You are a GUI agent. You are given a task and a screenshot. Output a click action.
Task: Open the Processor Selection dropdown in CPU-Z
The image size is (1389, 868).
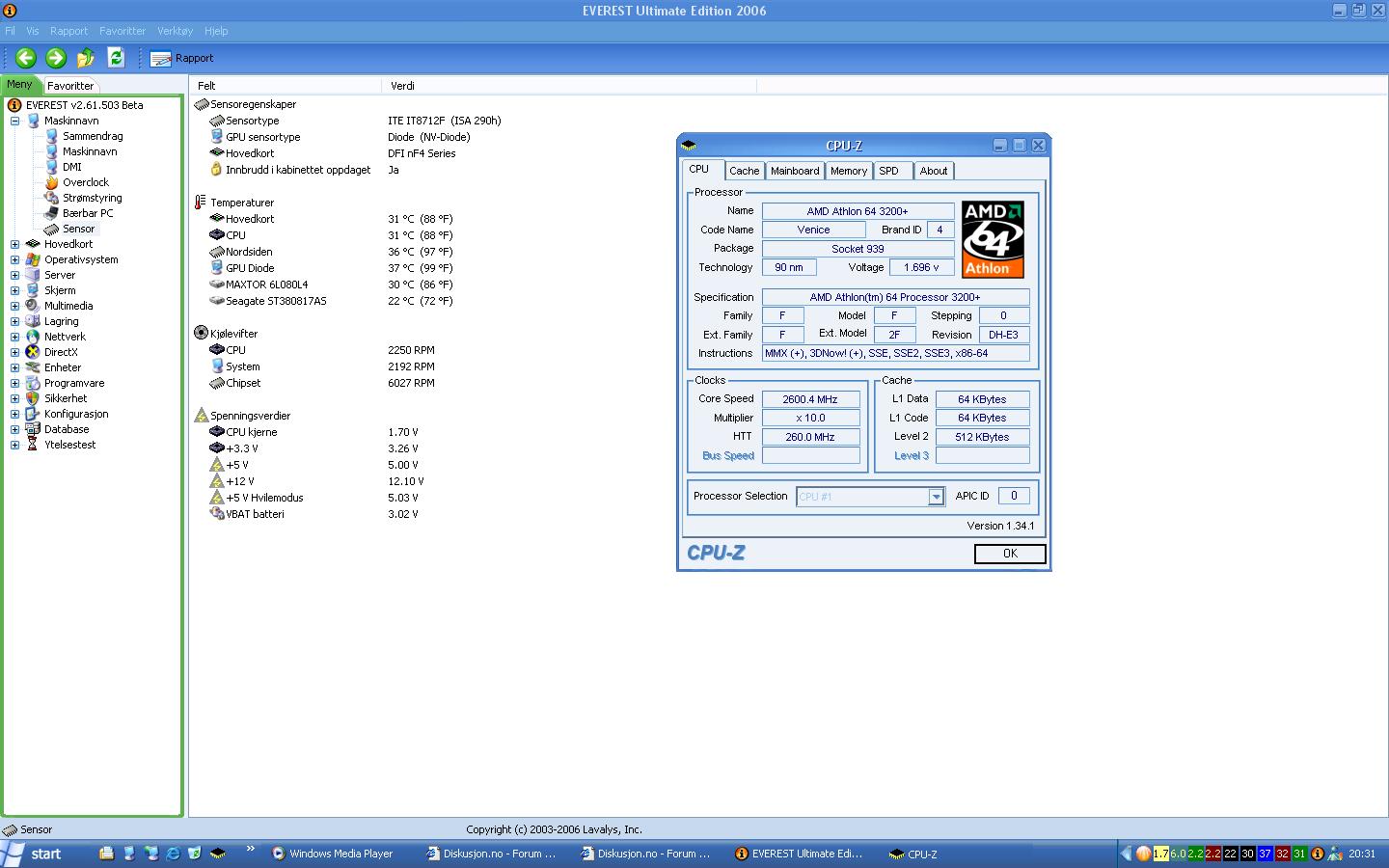tap(936, 497)
